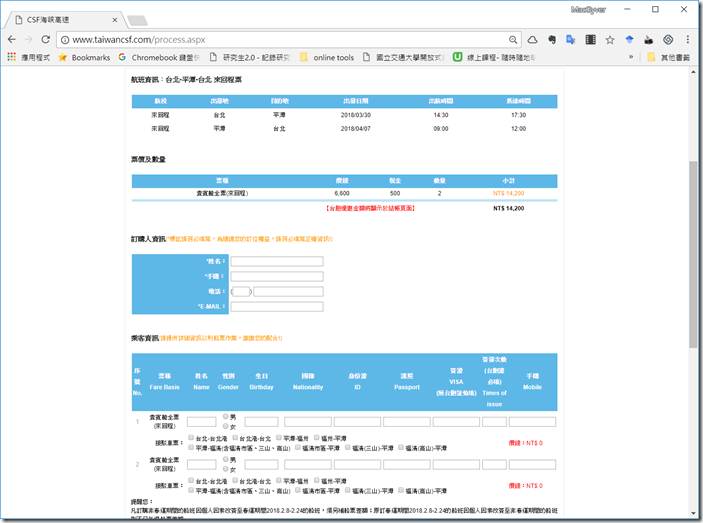703x523 pixels.
Task: Switch to the CSF海峽高速 tab
Action: (x=63, y=20)
